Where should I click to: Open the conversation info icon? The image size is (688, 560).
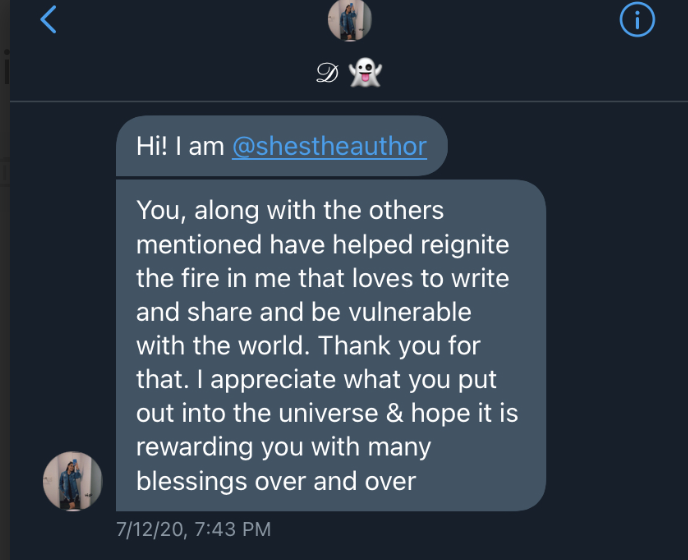point(637,20)
